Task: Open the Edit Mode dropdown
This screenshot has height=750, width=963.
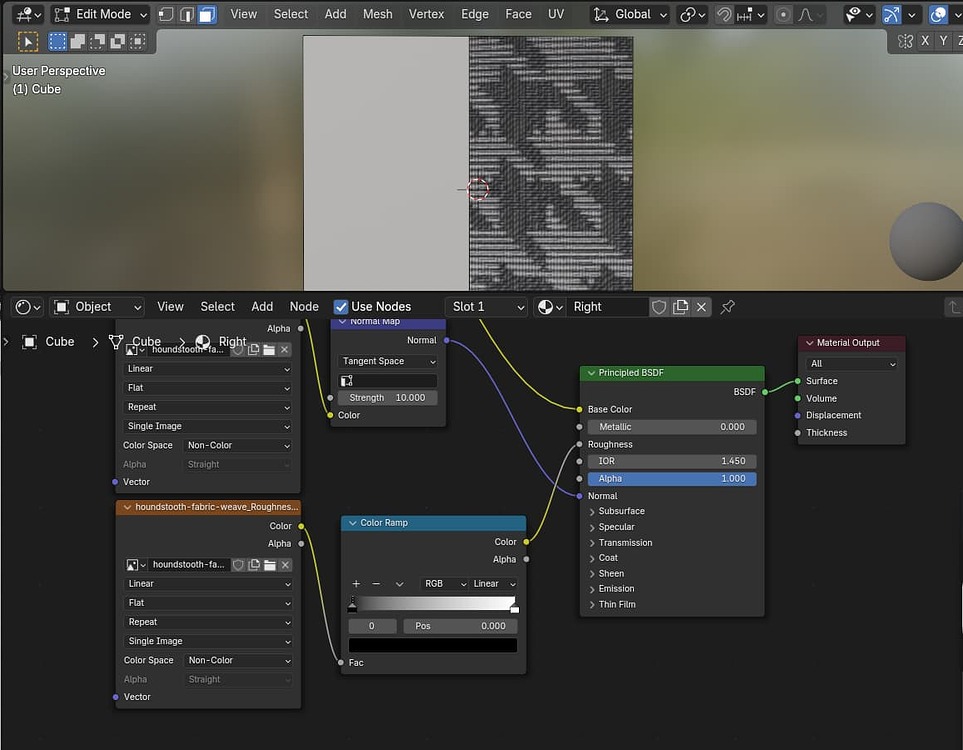Action: click(x=99, y=14)
